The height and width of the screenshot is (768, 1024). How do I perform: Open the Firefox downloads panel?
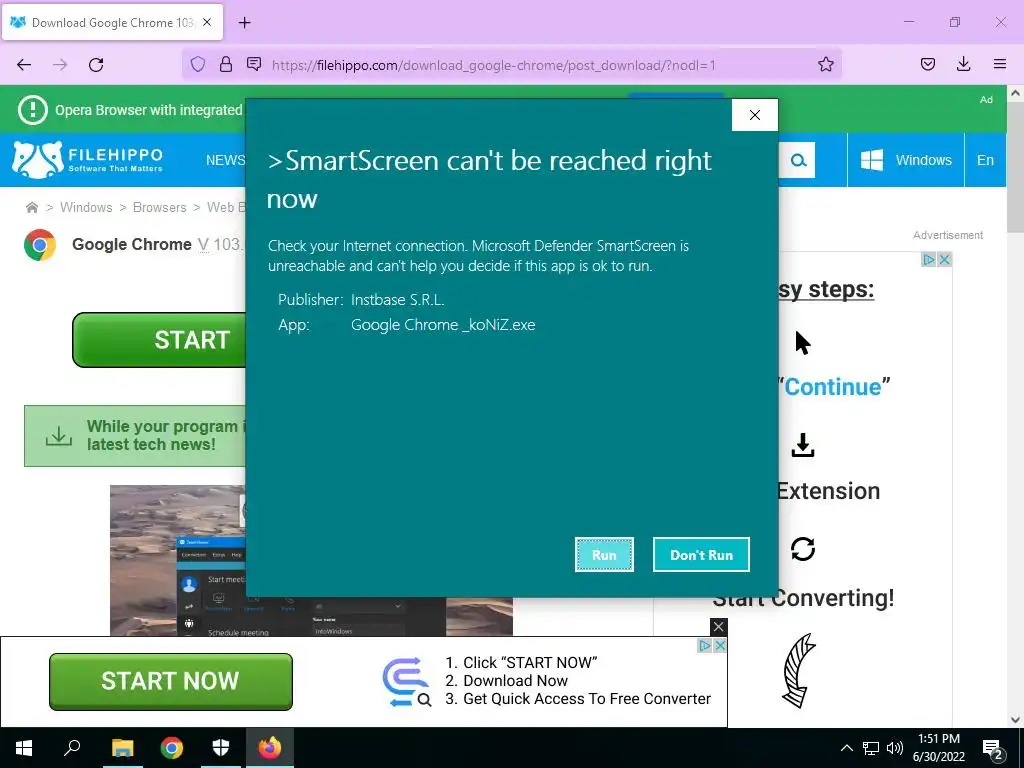(963, 64)
